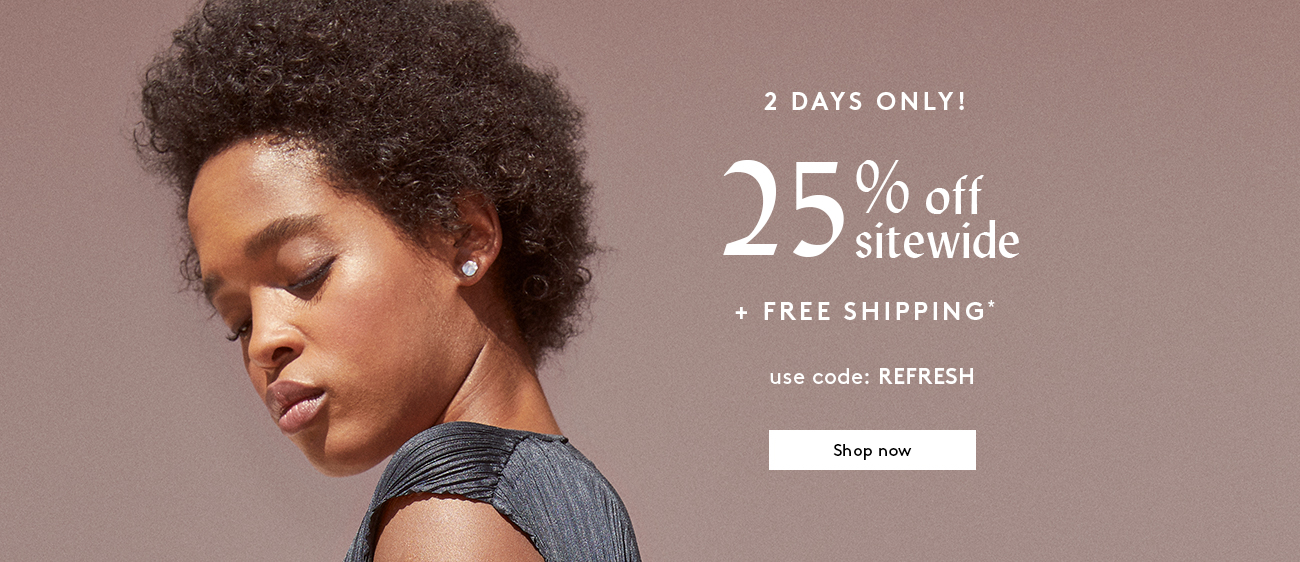Click the asterisk after FREE SHIPPING
Image resolution: width=1300 pixels, height=562 pixels.
pos(991,304)
